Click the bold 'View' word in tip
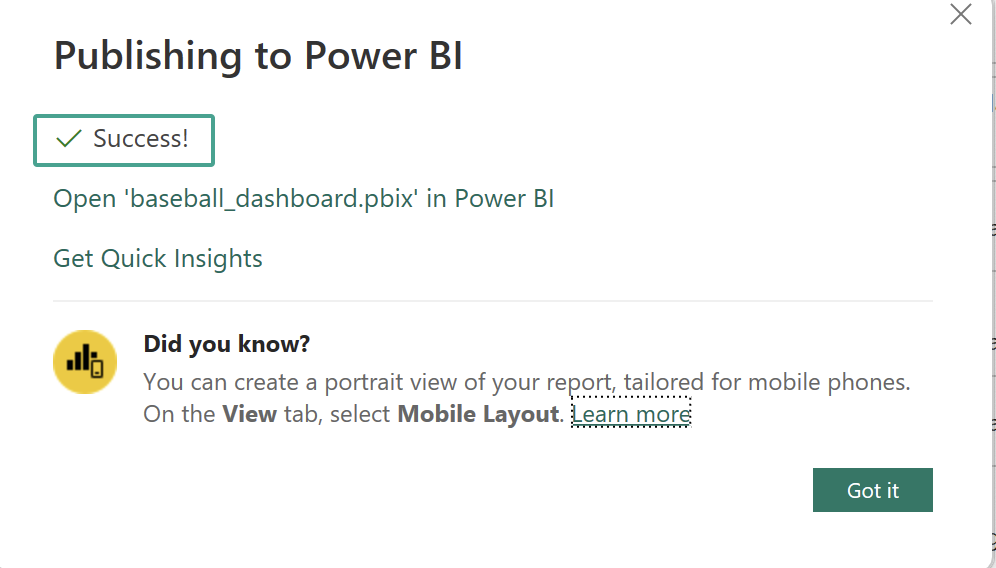 pos(250,414)
